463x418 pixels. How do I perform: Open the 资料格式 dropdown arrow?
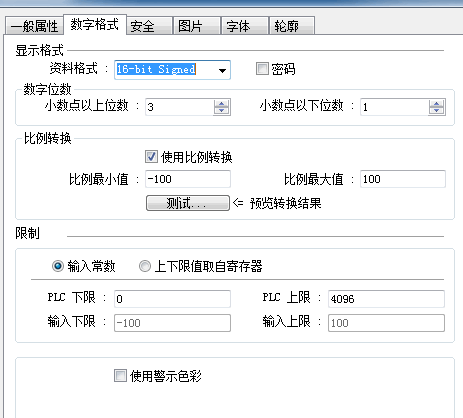coord(222,70)
